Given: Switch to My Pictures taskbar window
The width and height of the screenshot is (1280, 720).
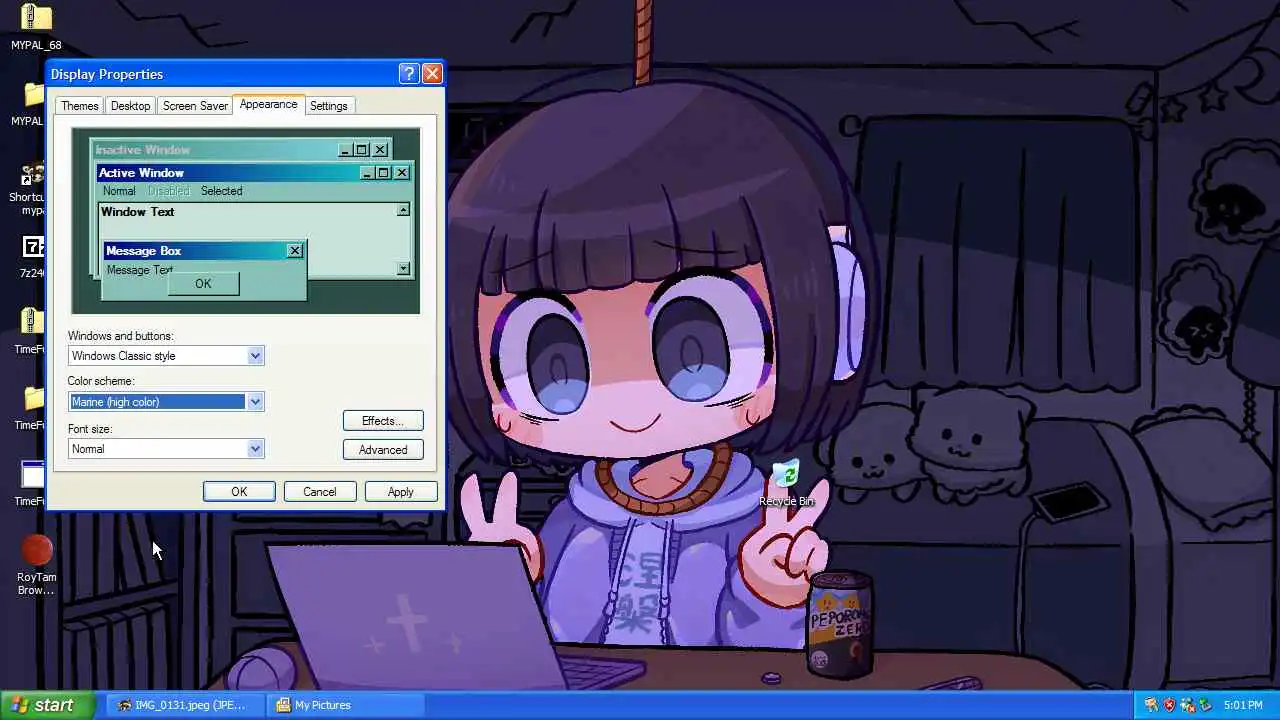Looking at the screenshot, I should point(347,705).
